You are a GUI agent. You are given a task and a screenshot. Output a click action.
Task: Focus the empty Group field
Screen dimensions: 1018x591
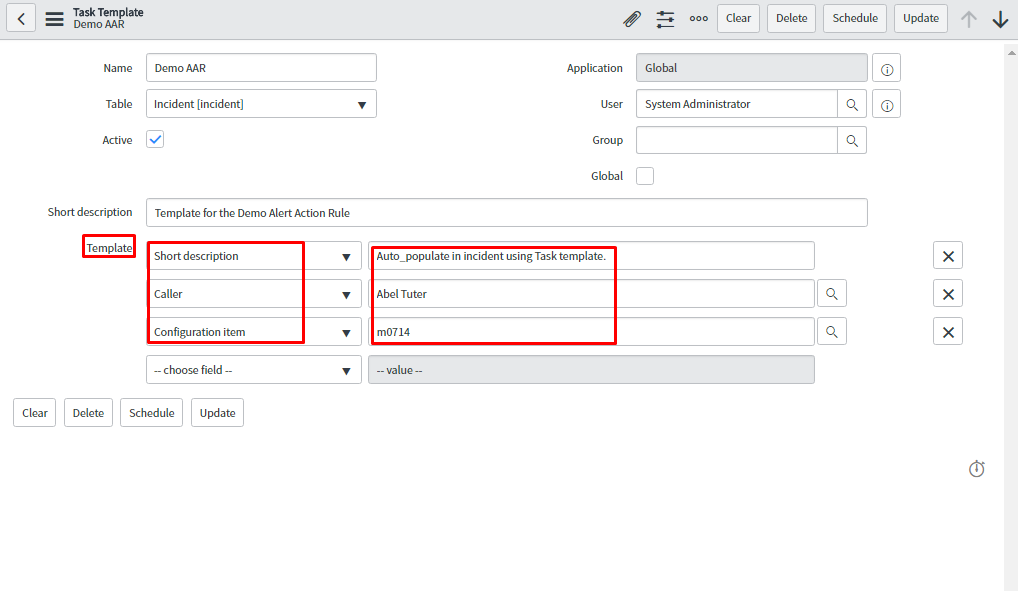(x=736, y=140)
